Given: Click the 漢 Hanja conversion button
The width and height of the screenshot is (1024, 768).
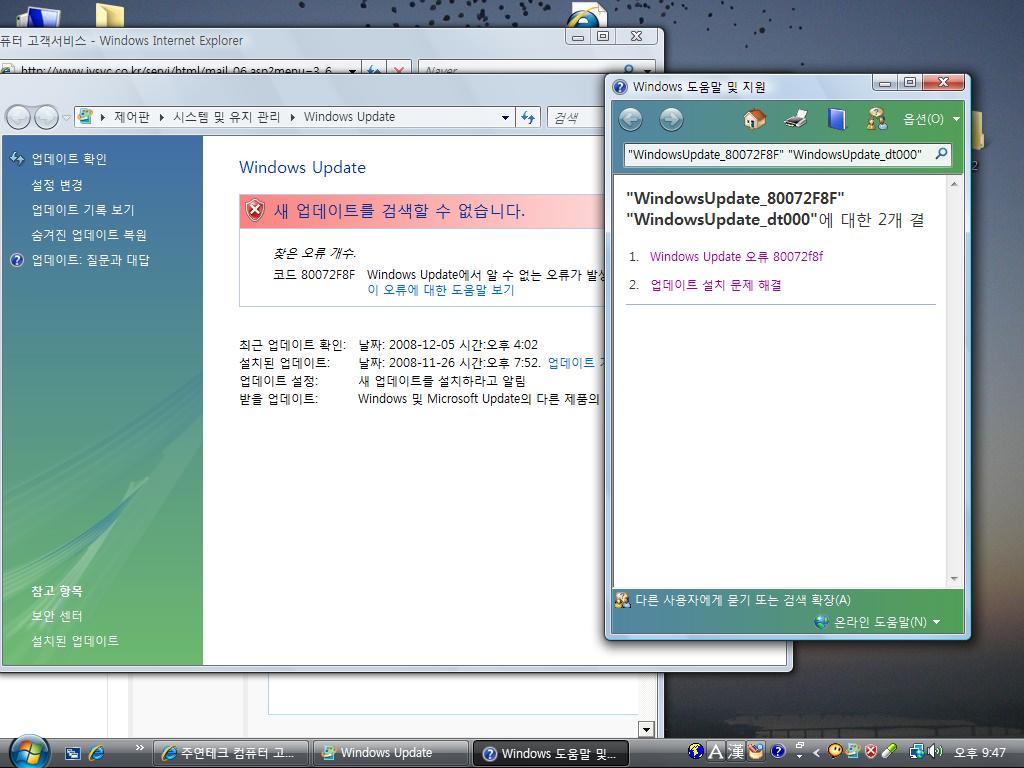Looking at the screenshot, I should pos(736,752).
